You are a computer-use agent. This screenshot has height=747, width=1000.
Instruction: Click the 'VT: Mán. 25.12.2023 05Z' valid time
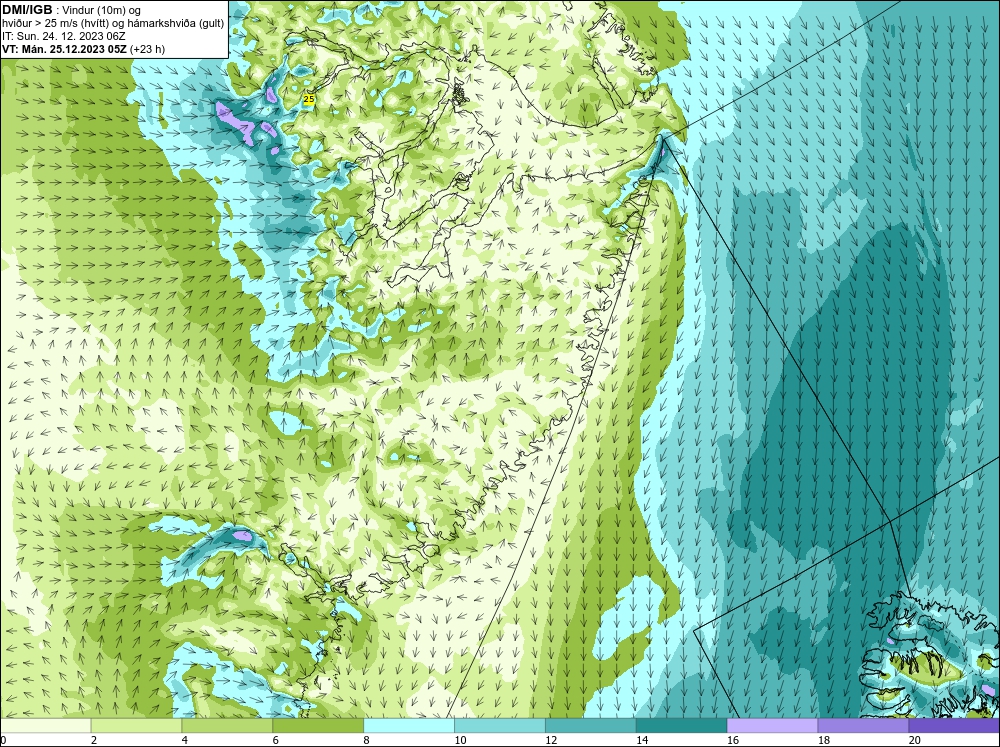[x=66, y=49]
